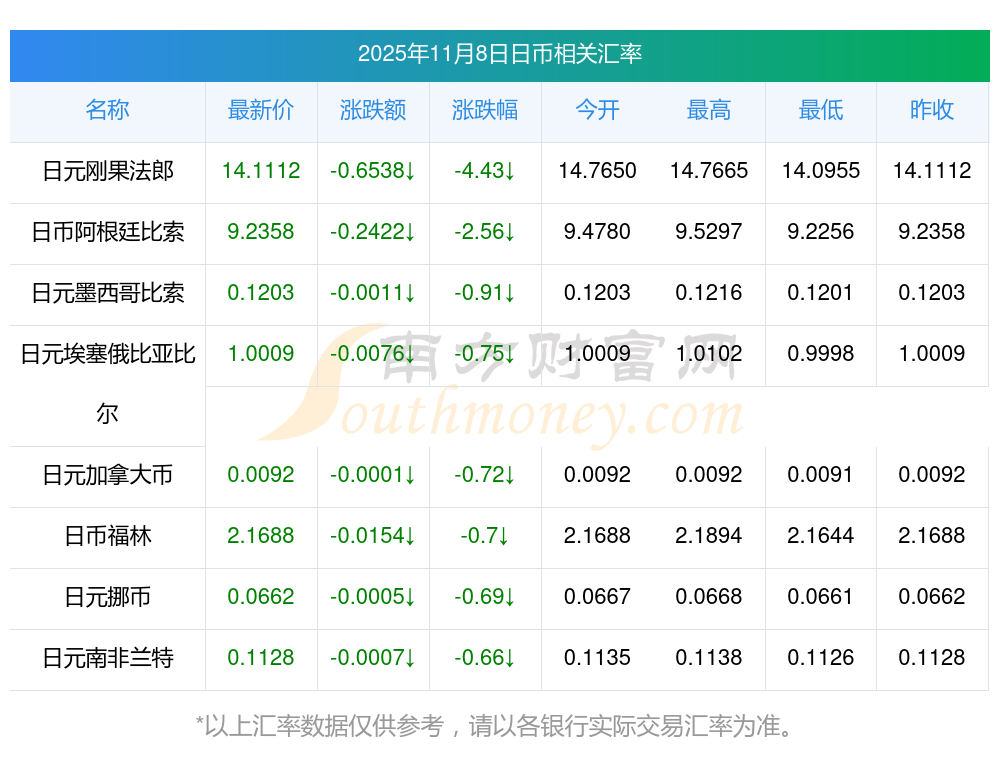Click the change value -0.2422↓
Viewport: 1000px width, 757px height.
(373, 232)
